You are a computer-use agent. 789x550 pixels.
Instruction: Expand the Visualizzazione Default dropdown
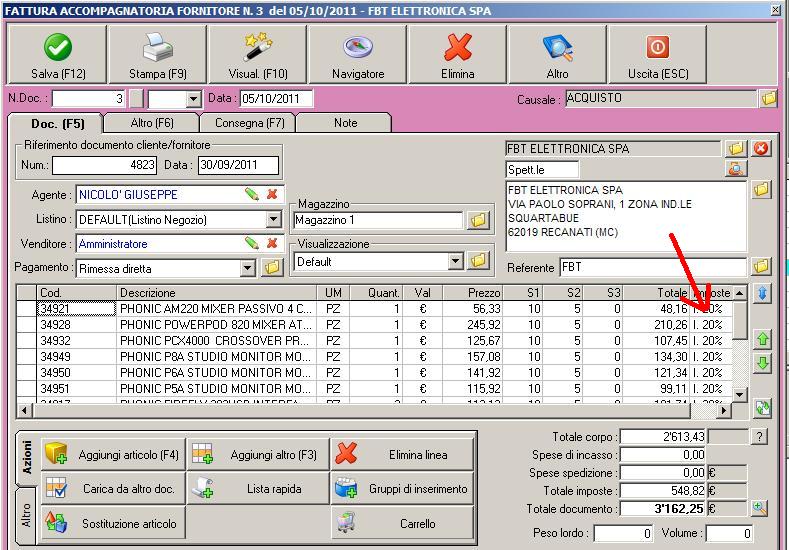coord(455,261)
